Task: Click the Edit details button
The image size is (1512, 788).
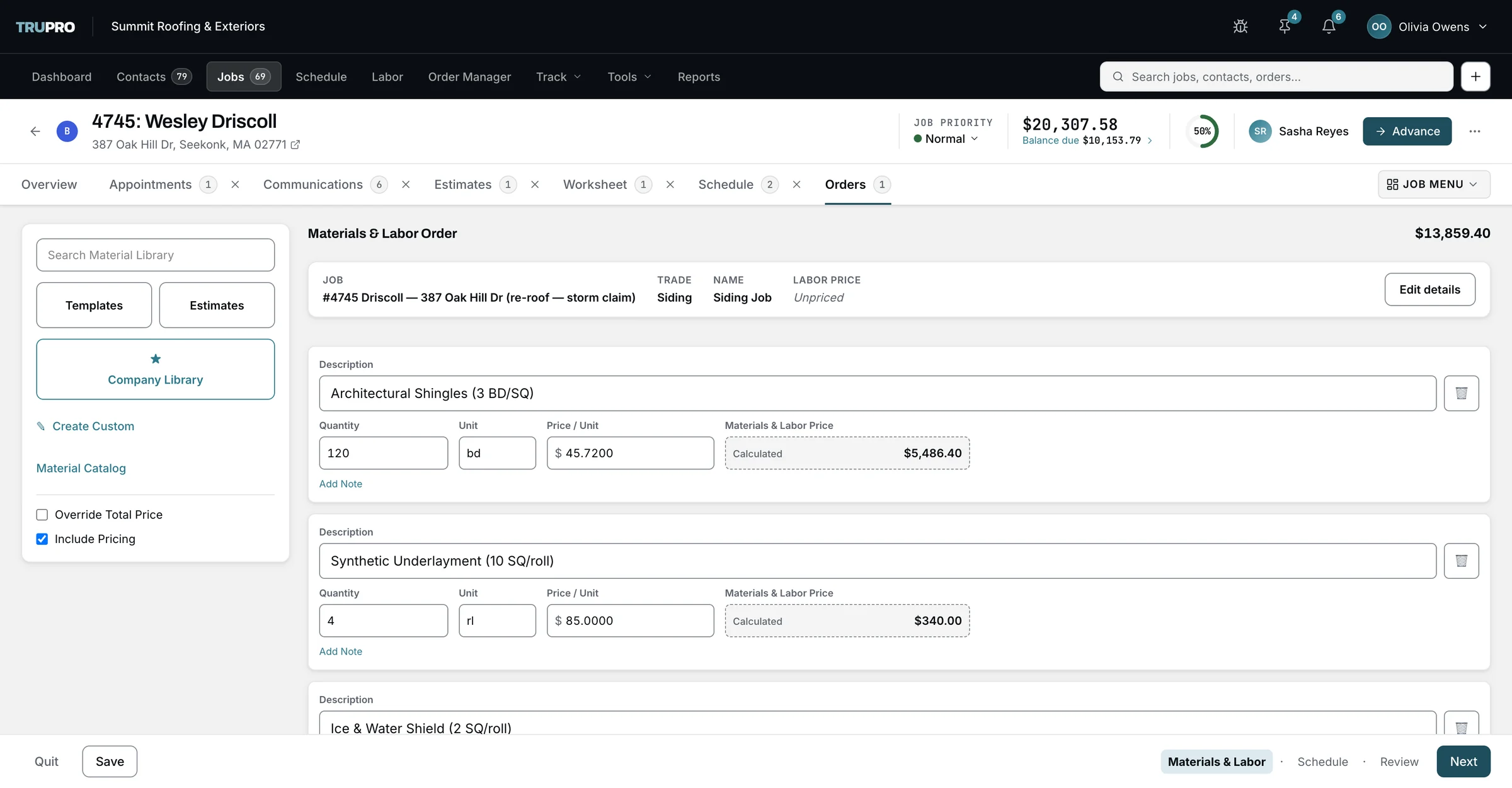Action: pos(1429,290)
